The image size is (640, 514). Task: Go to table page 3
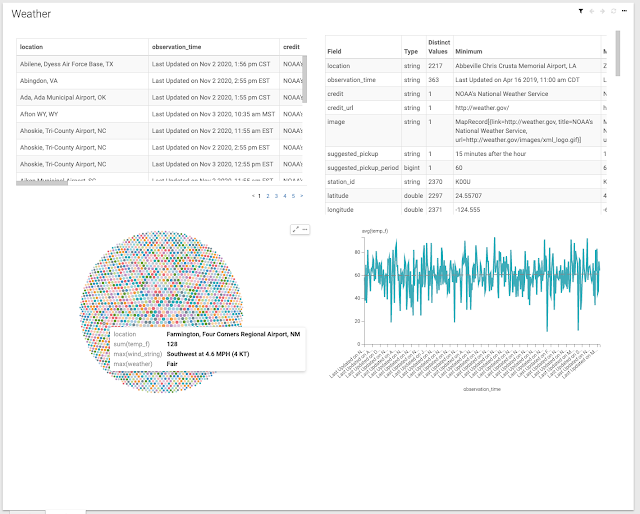[x=276, y=196]
